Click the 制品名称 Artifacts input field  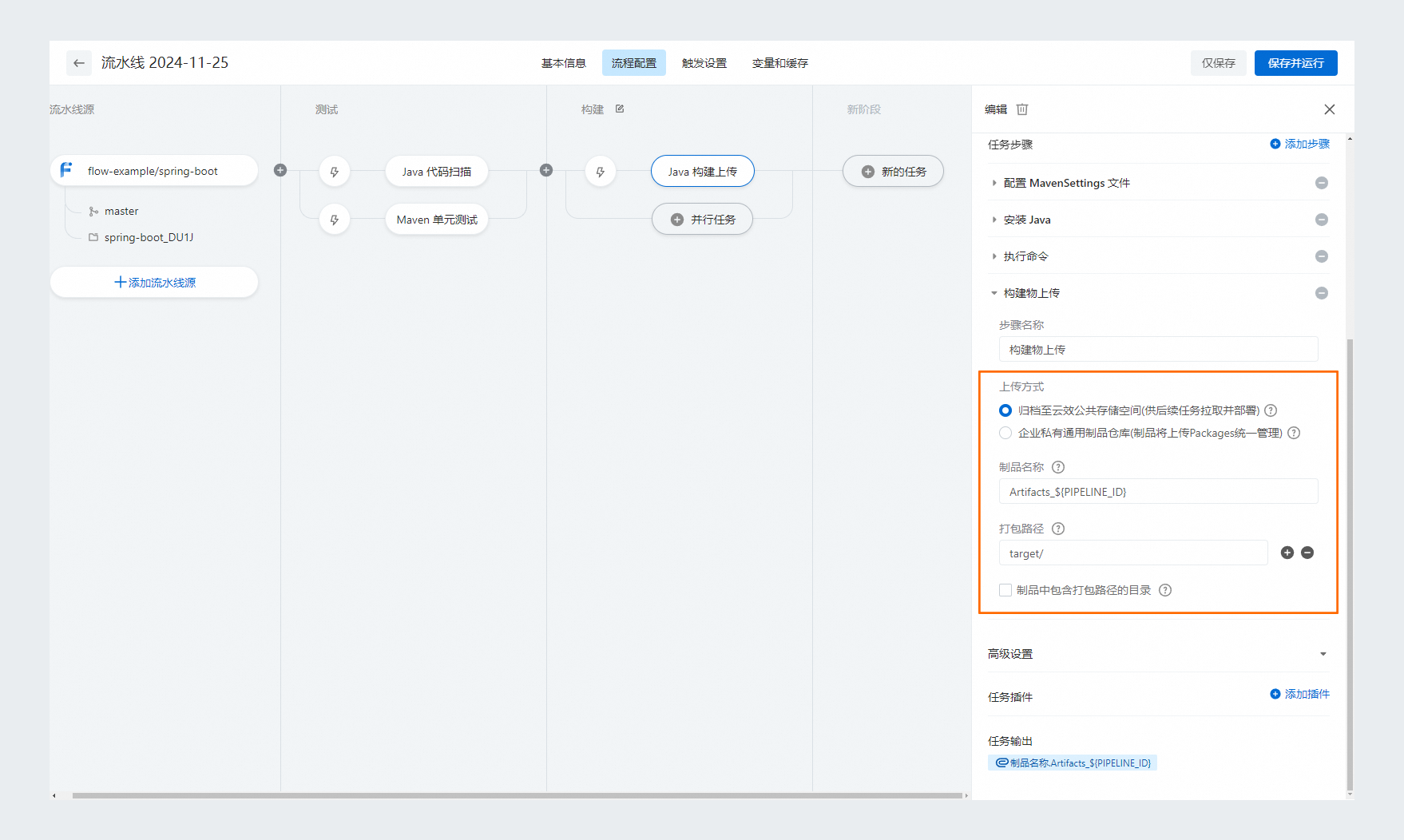(1158, 492)
